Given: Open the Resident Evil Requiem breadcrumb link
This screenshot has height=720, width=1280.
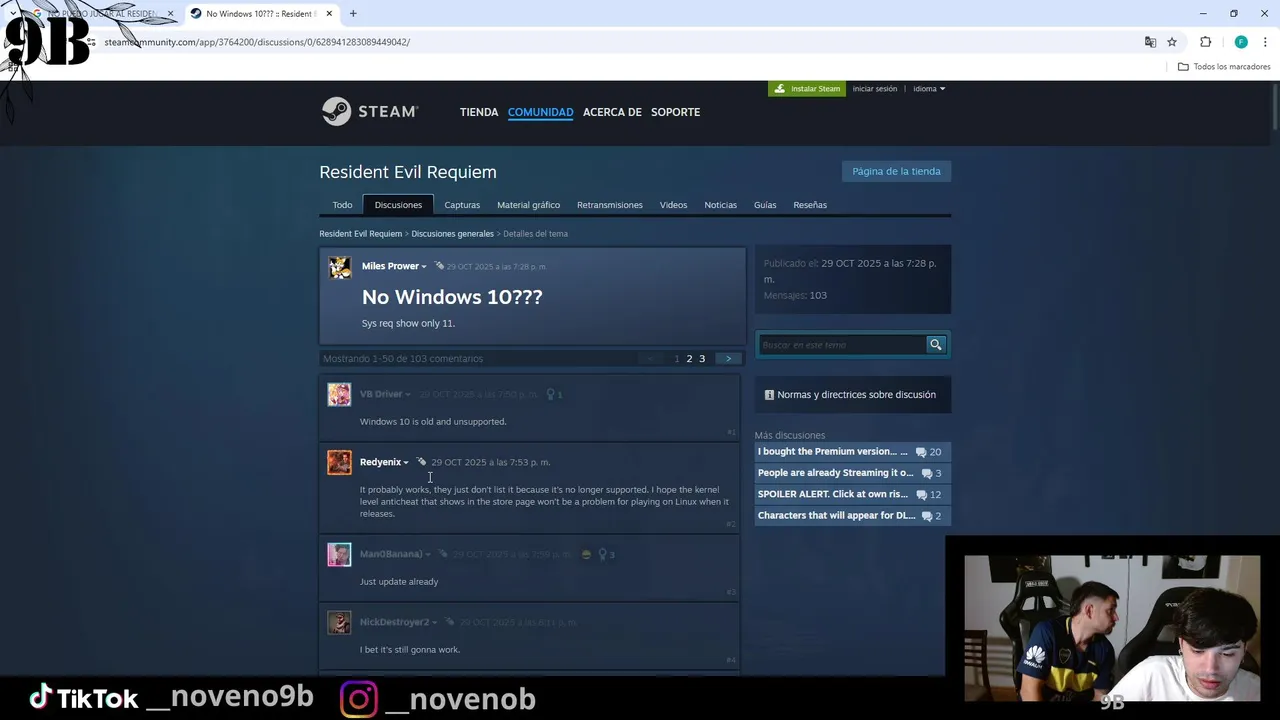Looking at the screenshot, I should 360,234.
